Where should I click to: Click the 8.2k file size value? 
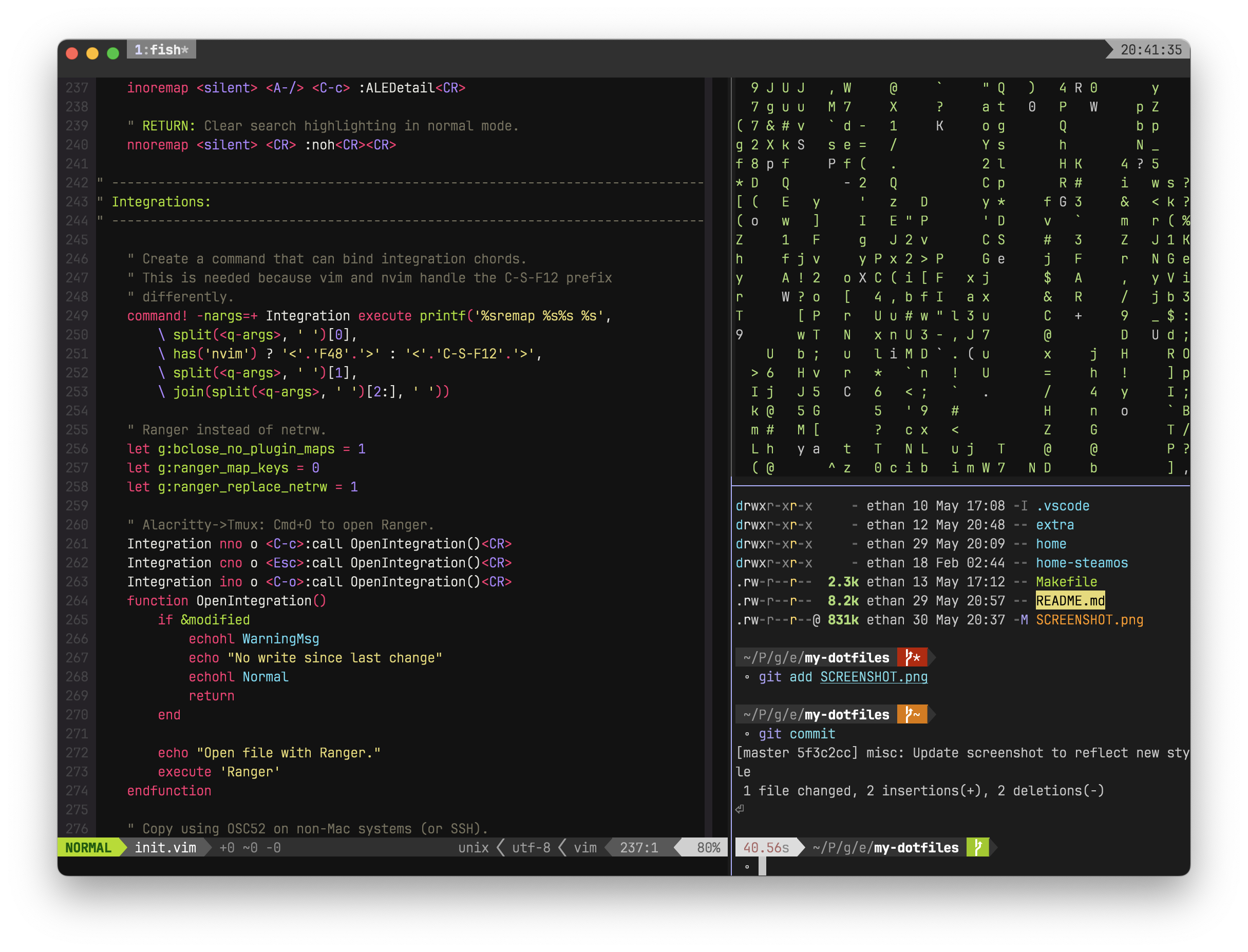843,601
